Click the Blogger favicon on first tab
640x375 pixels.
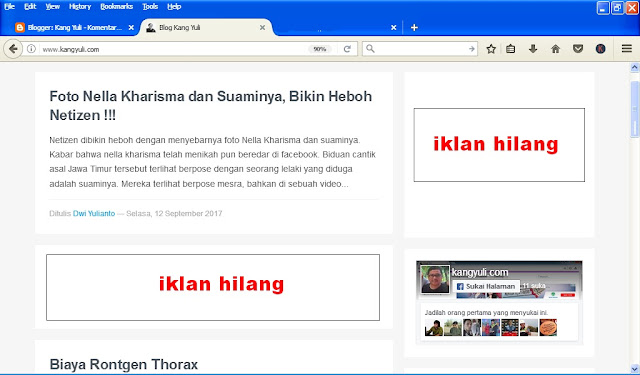click(x=20, y=27)
